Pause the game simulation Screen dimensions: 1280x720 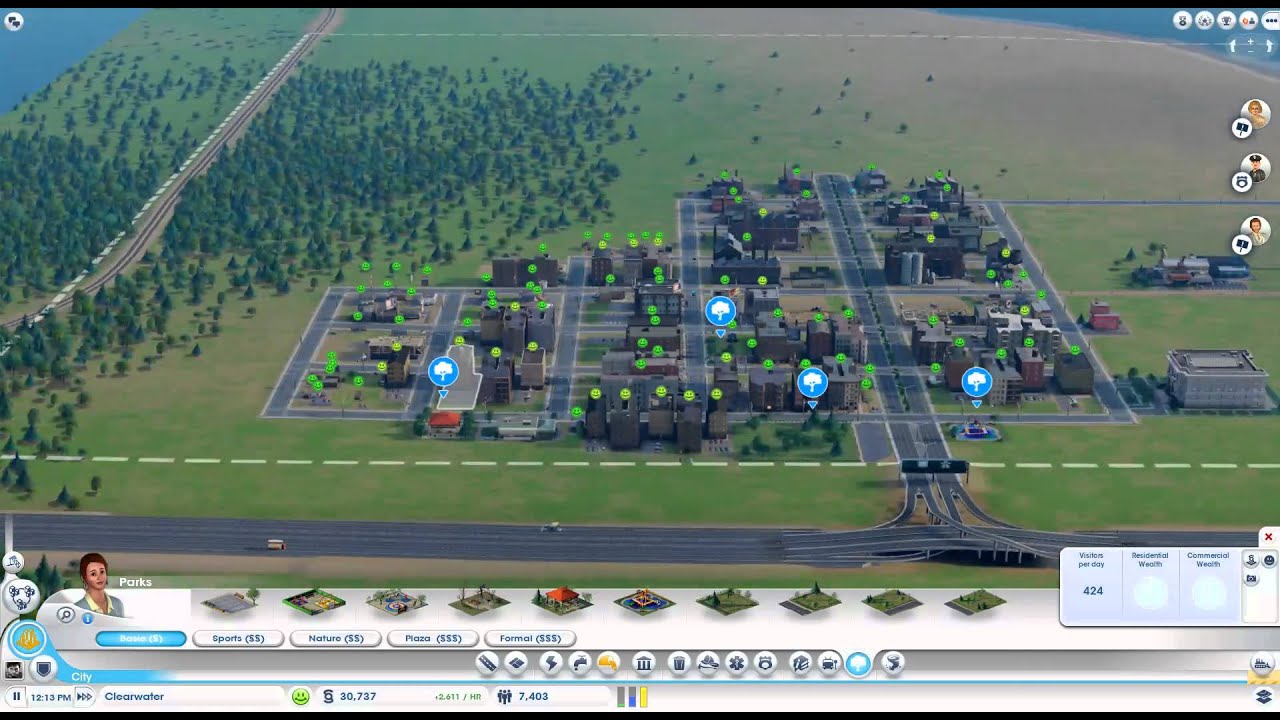[x=17, y=696]
